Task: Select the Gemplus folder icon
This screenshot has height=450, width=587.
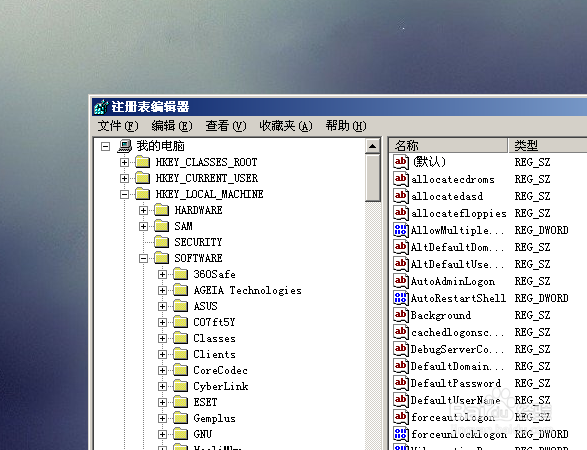Action: 180,418
